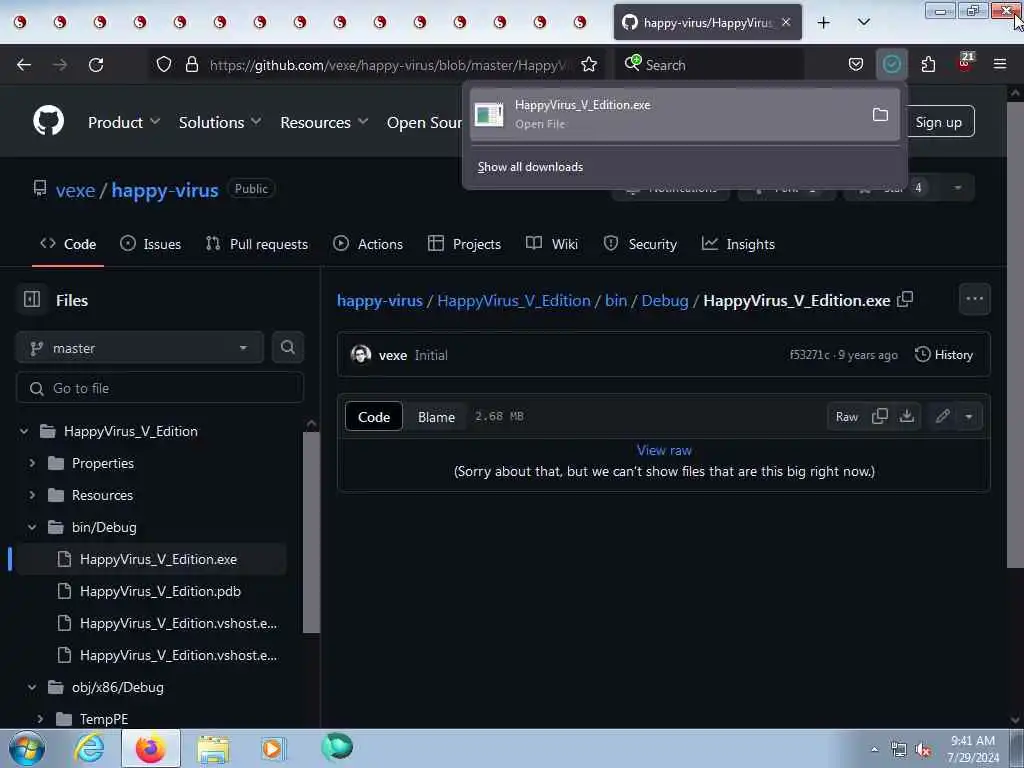Open the Security tab

[x=640, y=244]
